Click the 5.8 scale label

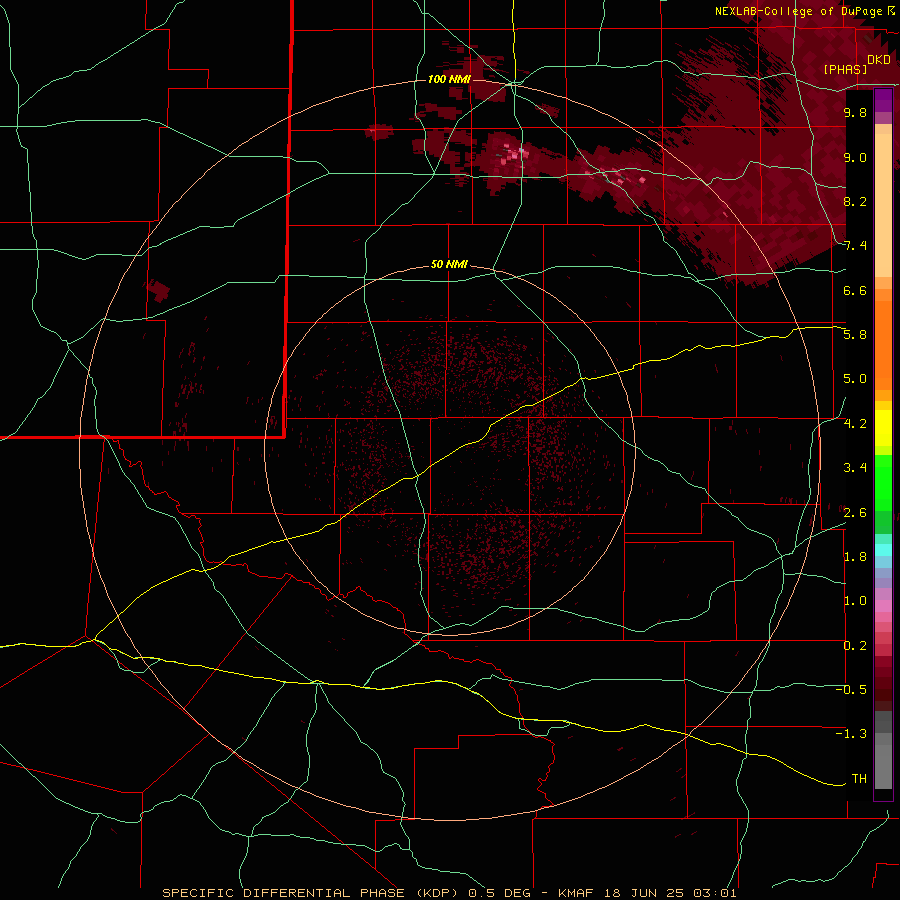(855, 335)
